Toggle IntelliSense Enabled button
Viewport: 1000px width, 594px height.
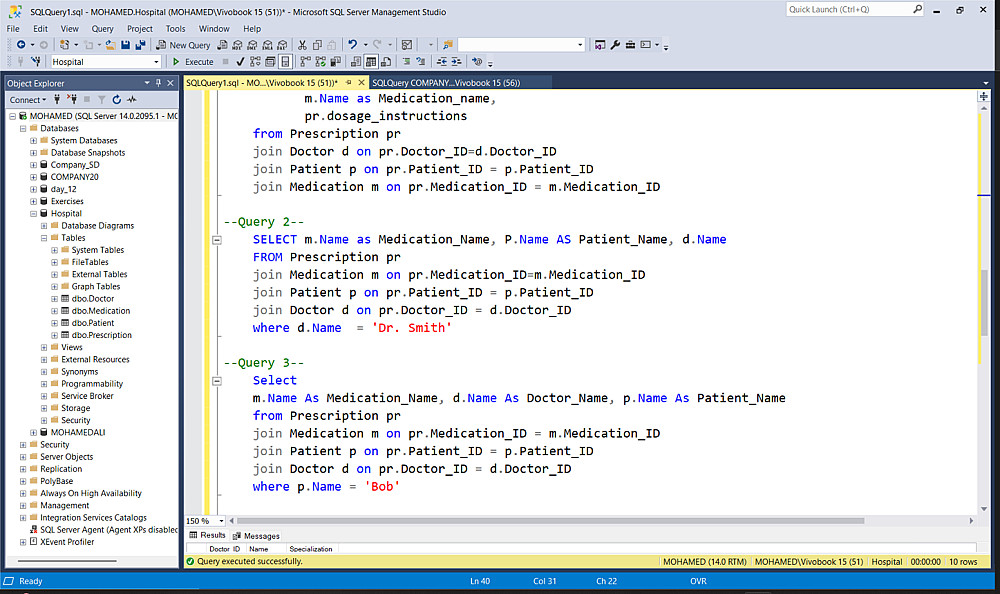point(285,62)
